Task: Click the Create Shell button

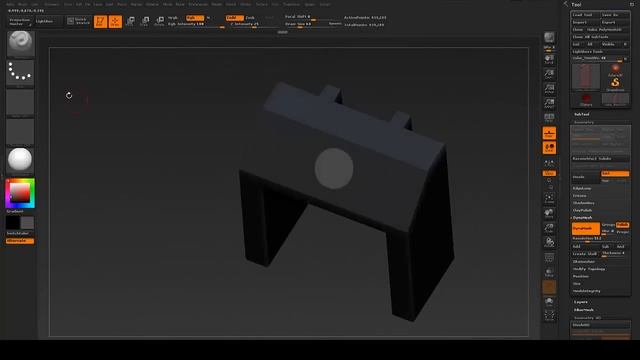Action: coord(586,254)
